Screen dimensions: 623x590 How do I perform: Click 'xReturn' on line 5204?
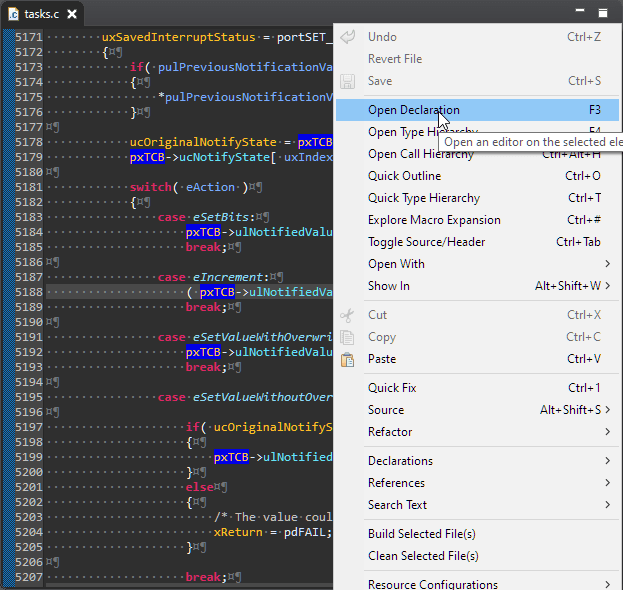click(x=238, y=532)
